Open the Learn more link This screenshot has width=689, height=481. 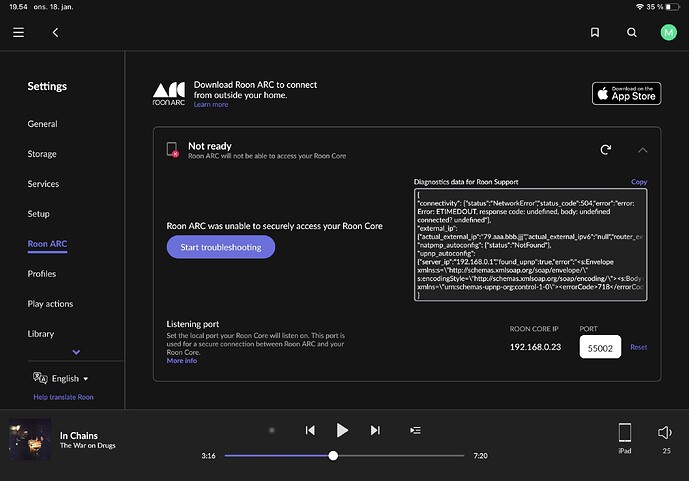coord(211,105)
